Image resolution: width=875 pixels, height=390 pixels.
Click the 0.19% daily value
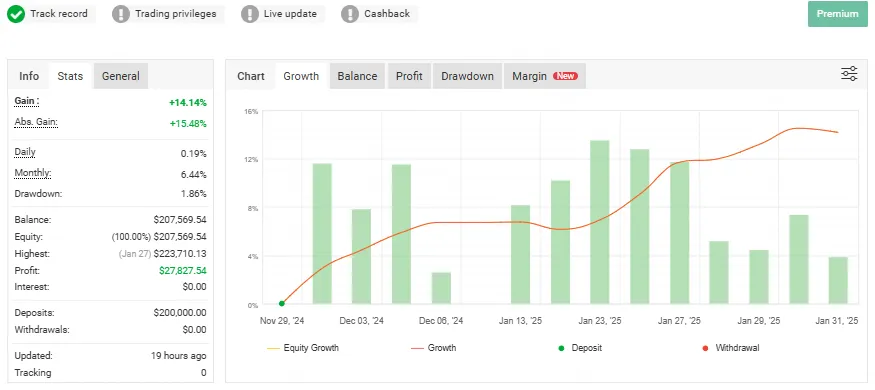[194, 153]
